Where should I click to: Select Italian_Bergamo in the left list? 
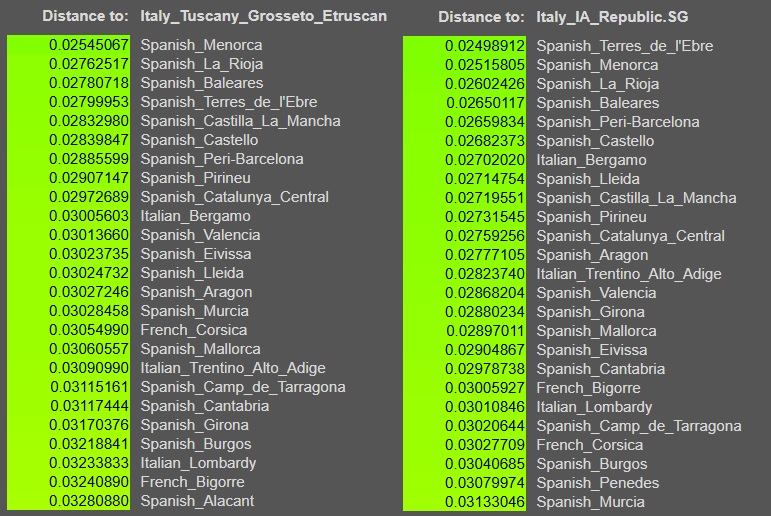pyautogui.click(x=195, y=216)
